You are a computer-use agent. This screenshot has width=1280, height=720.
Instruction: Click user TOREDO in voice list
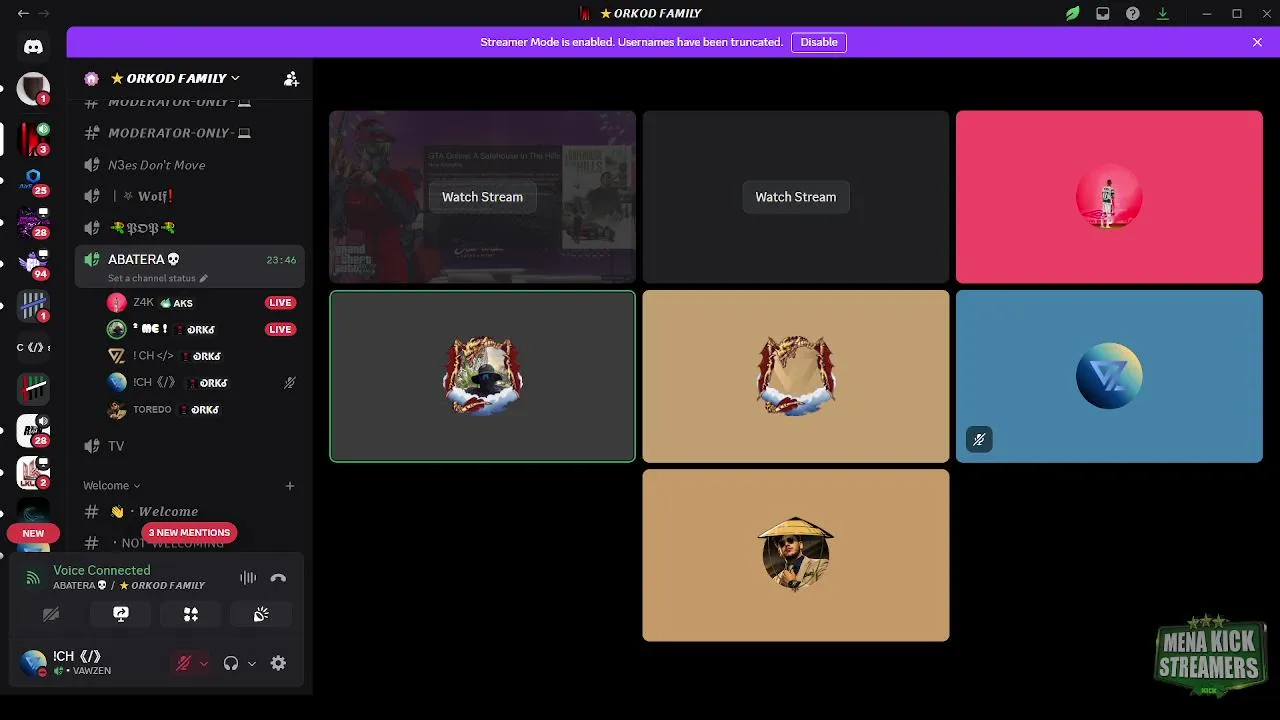(x=200, y=409)
